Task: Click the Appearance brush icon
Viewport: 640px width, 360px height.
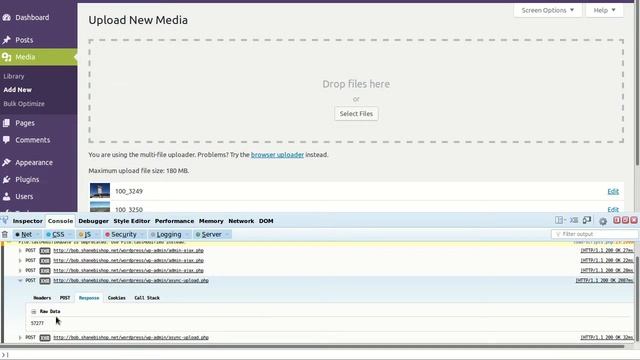Action: [7, 162]
